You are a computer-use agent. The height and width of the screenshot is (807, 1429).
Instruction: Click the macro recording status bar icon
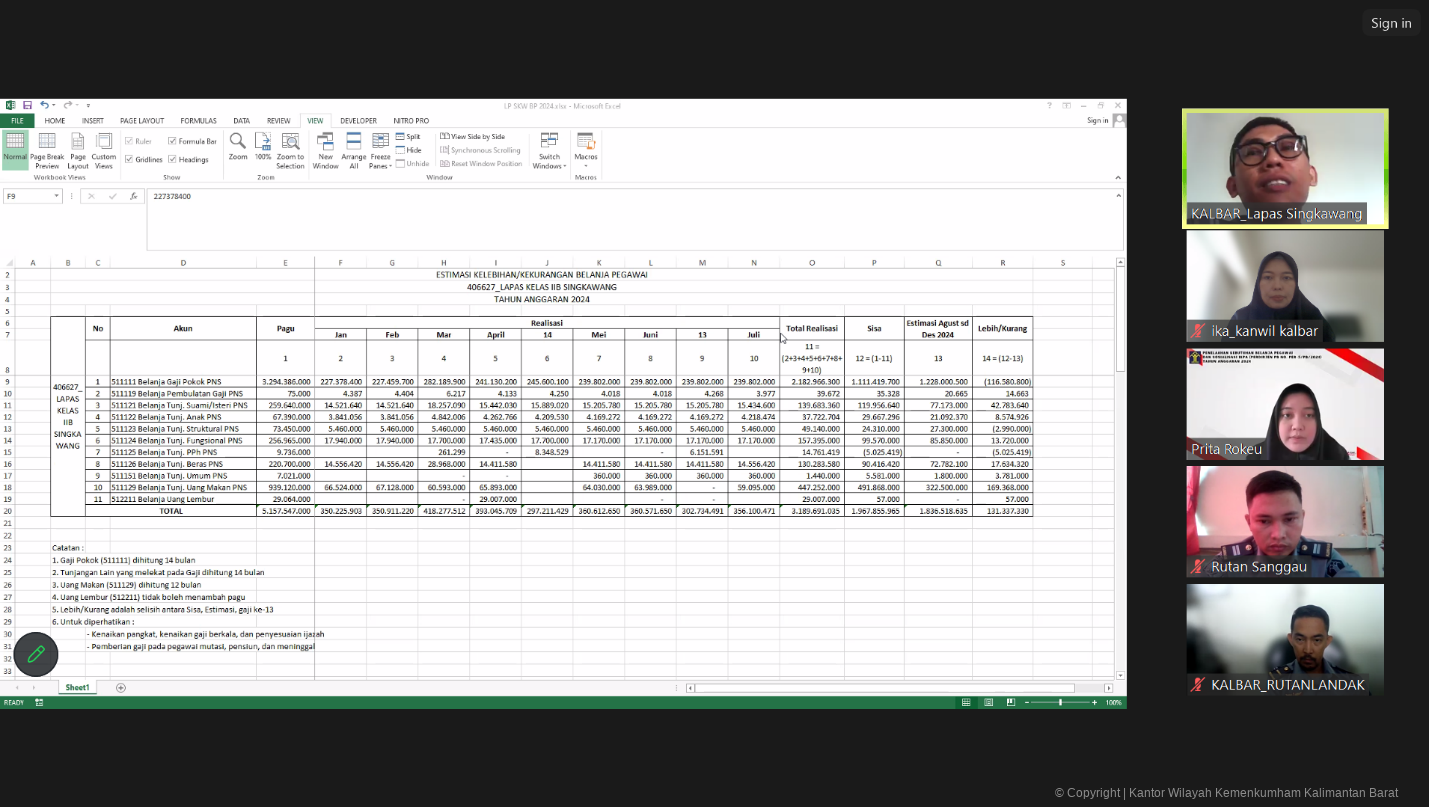pyautogui.click(x=39, y=703)
